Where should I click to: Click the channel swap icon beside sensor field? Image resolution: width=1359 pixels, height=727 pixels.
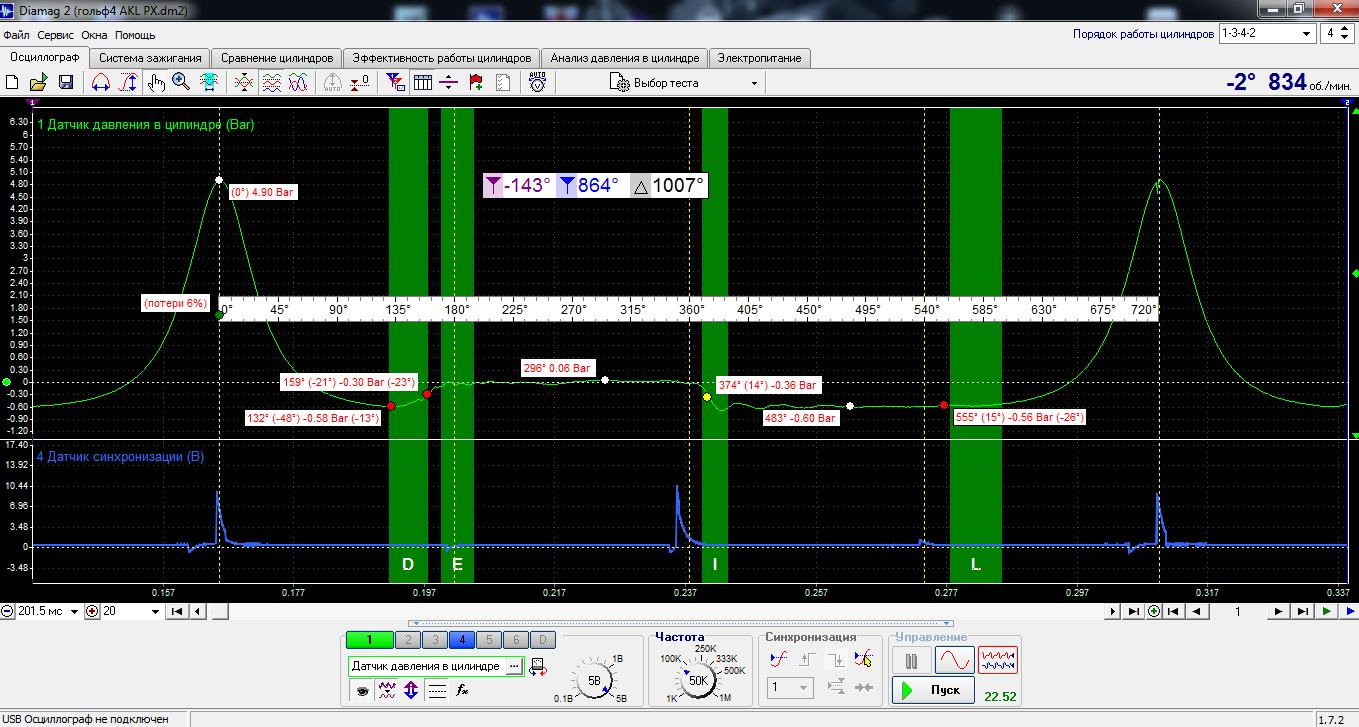(x=537, y=667)
